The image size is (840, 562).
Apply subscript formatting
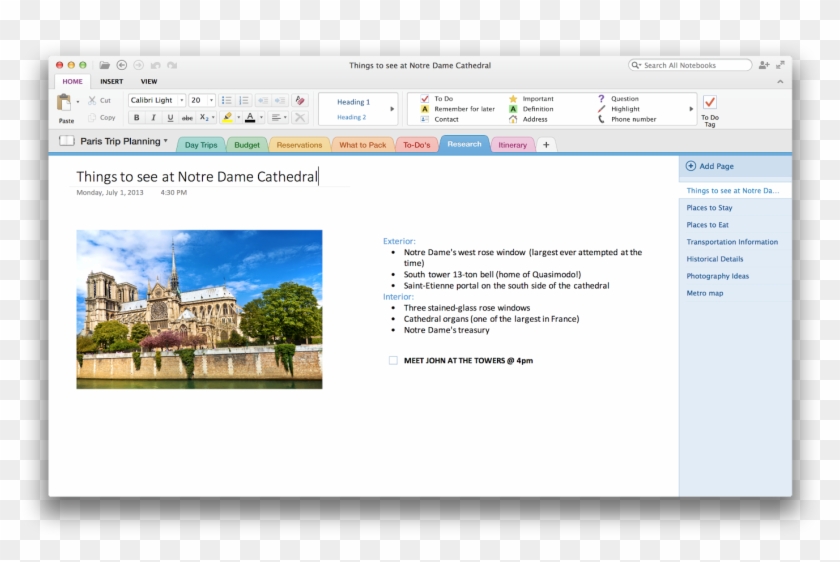[x=204, y=117]
